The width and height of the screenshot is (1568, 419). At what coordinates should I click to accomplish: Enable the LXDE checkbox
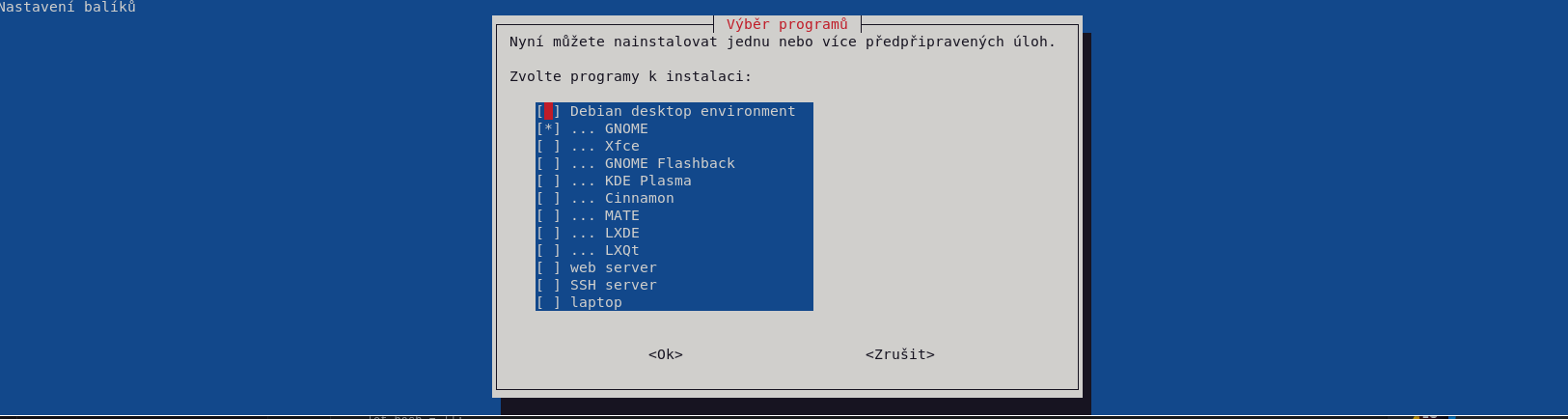click(548, 233)
